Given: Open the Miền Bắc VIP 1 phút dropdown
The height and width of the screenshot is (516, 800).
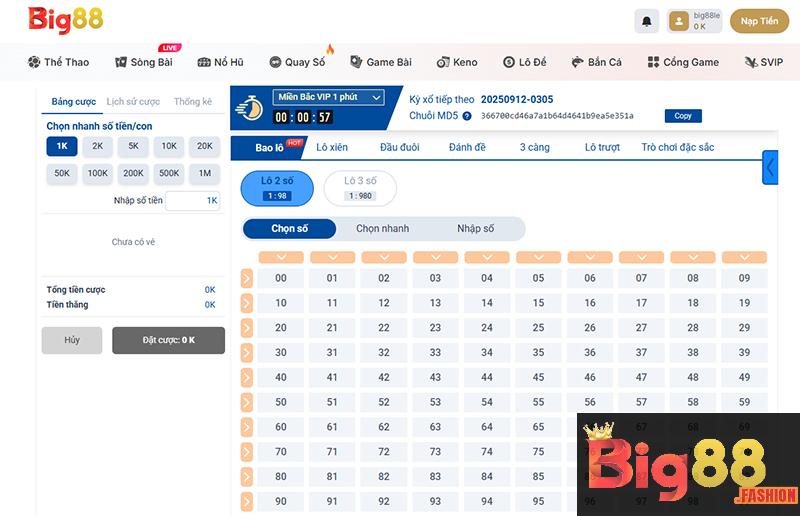Looking at the screenshot, I should coord(328,97).
